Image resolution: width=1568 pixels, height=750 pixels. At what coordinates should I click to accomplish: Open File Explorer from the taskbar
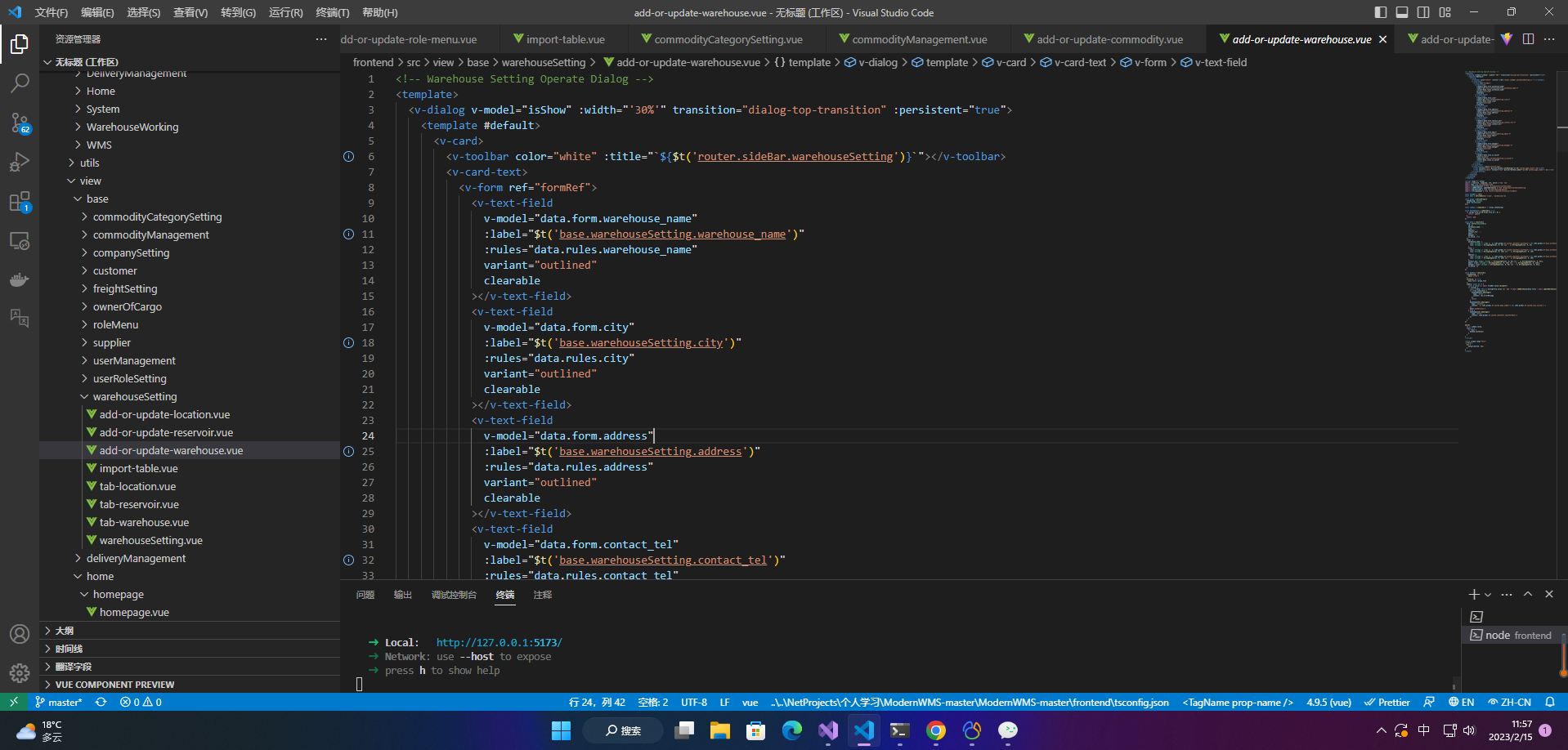pyautogui.click(x=719, y=730)
